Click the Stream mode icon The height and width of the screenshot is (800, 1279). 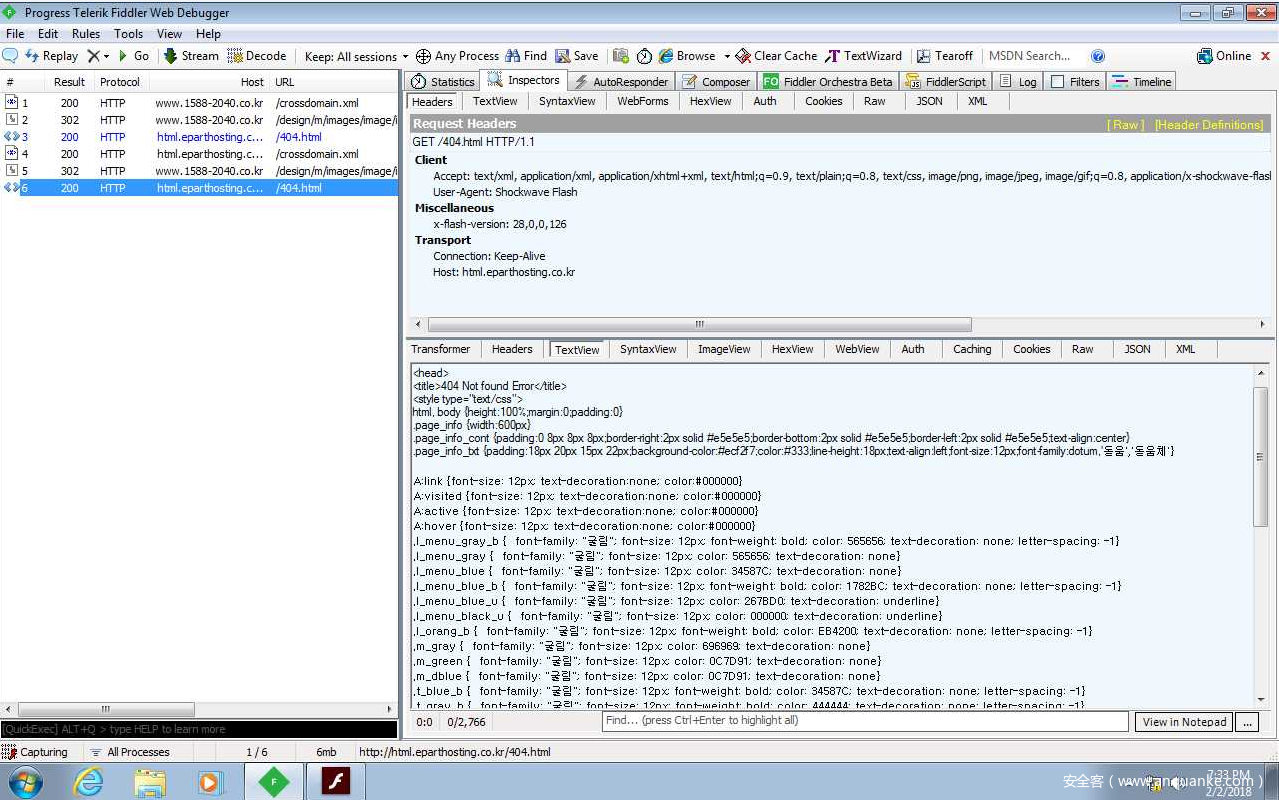(x=171, y=56)
